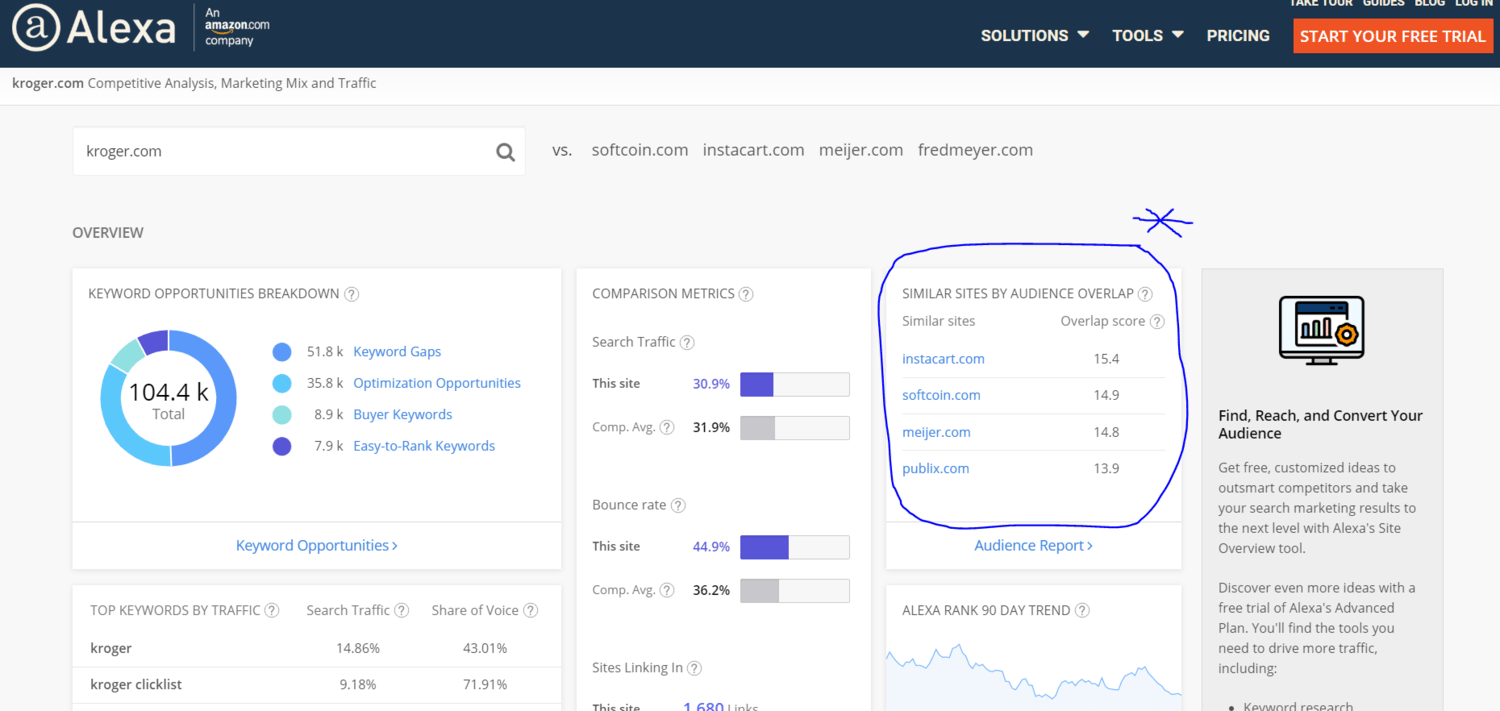Select the 'kroger clicklist' keyword row
Screen dimensions: 1500x711
[x=316, y=685]
